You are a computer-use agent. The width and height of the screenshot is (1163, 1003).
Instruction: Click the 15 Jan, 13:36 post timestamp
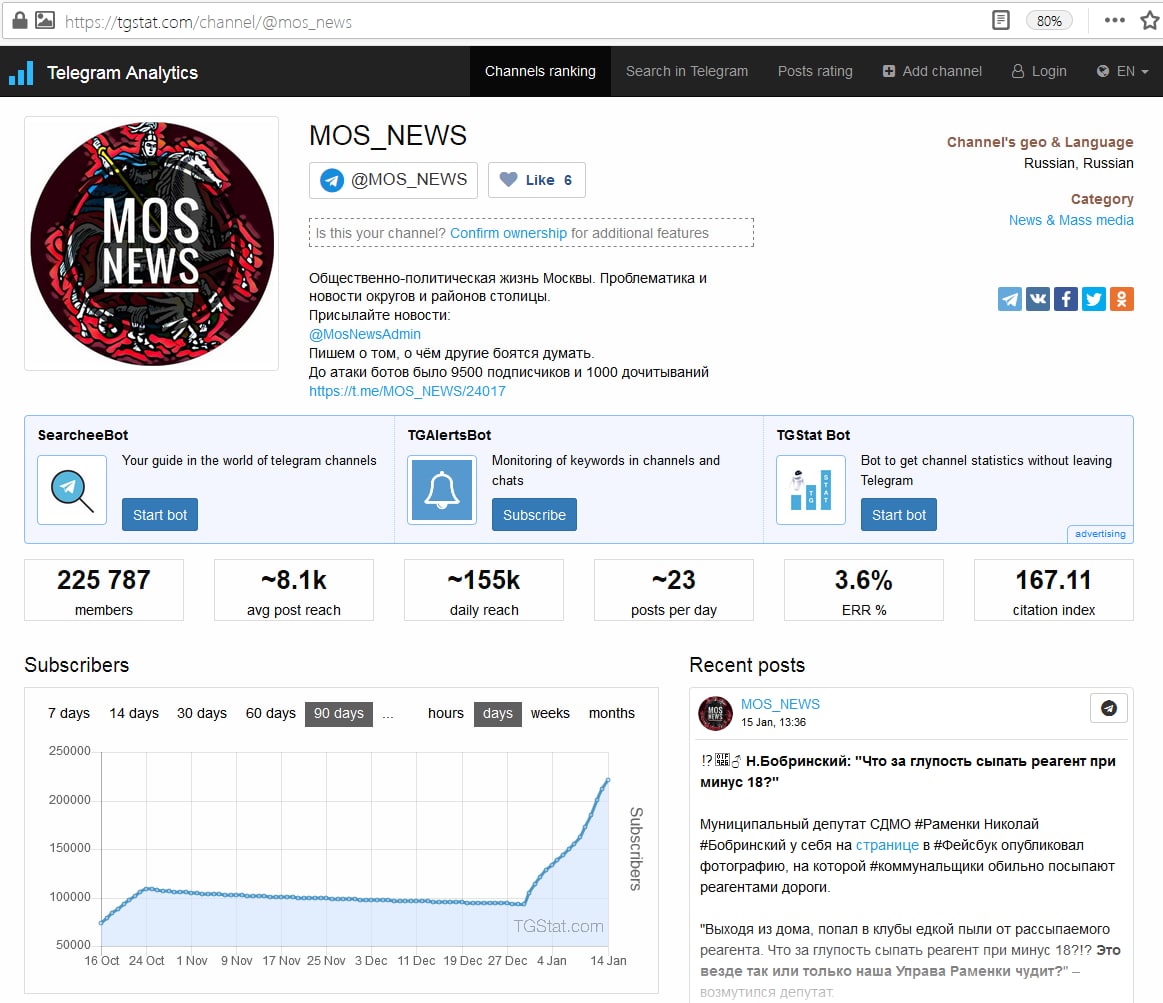pos(774,723)
